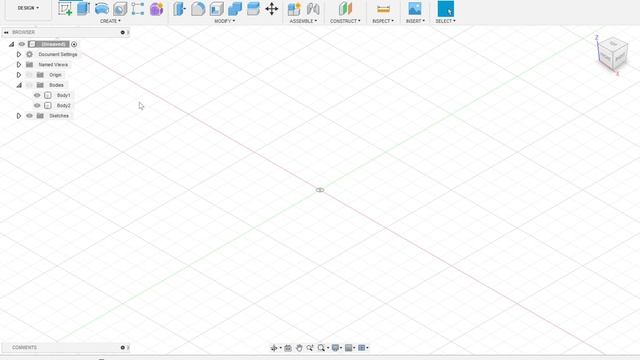Click the Insert image icon
Viewport: 640px width, 360px height.
click(x=415, y=9)
